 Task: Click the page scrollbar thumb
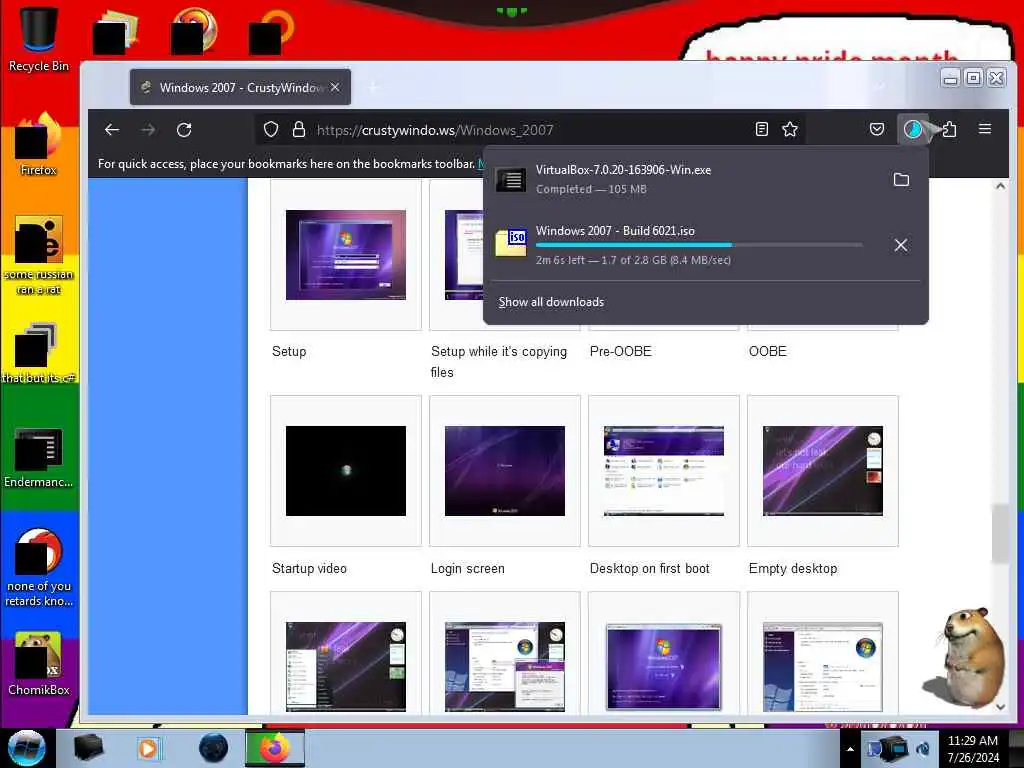(999, 533)
